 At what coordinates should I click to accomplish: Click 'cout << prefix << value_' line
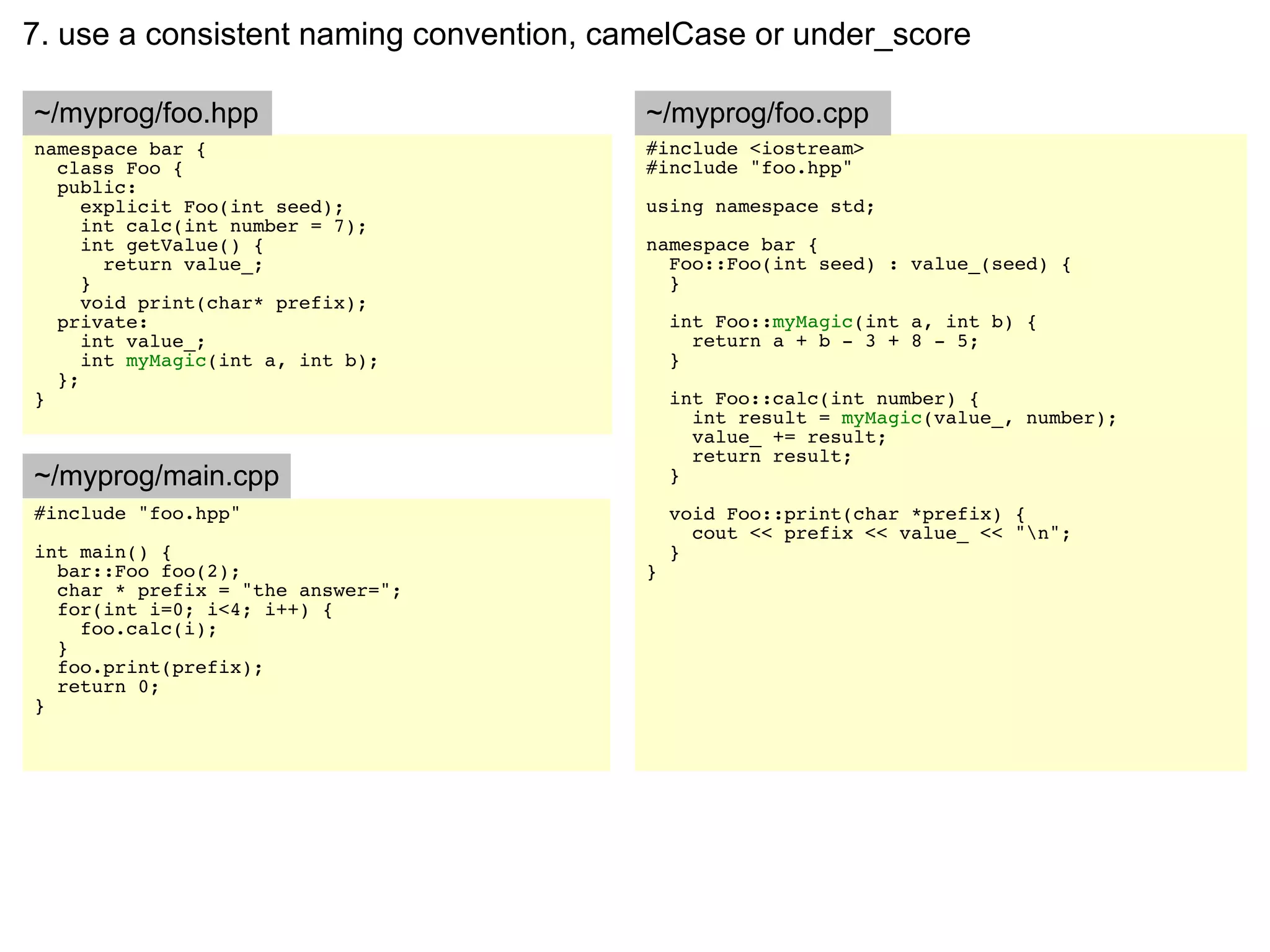881,534
